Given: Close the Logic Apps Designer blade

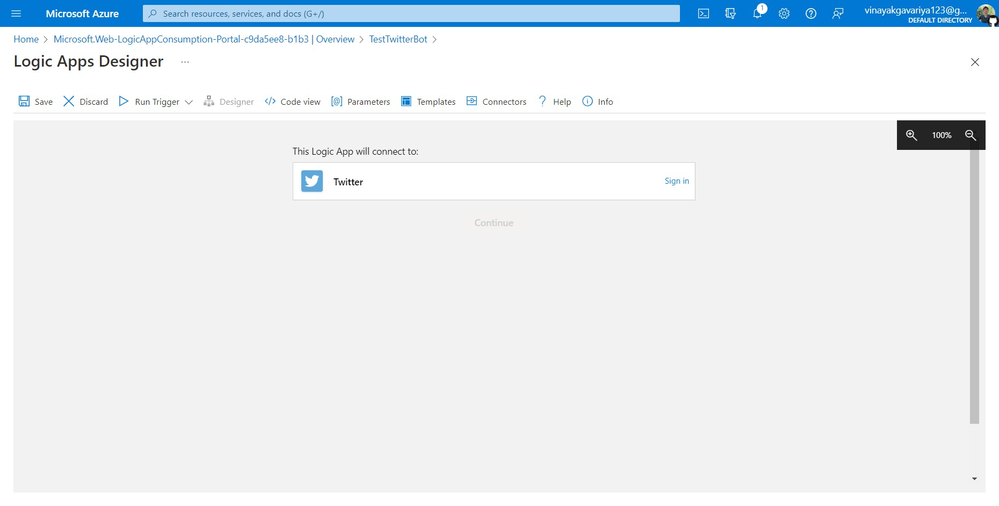Looking at the screenshot, I should [975, 62].
